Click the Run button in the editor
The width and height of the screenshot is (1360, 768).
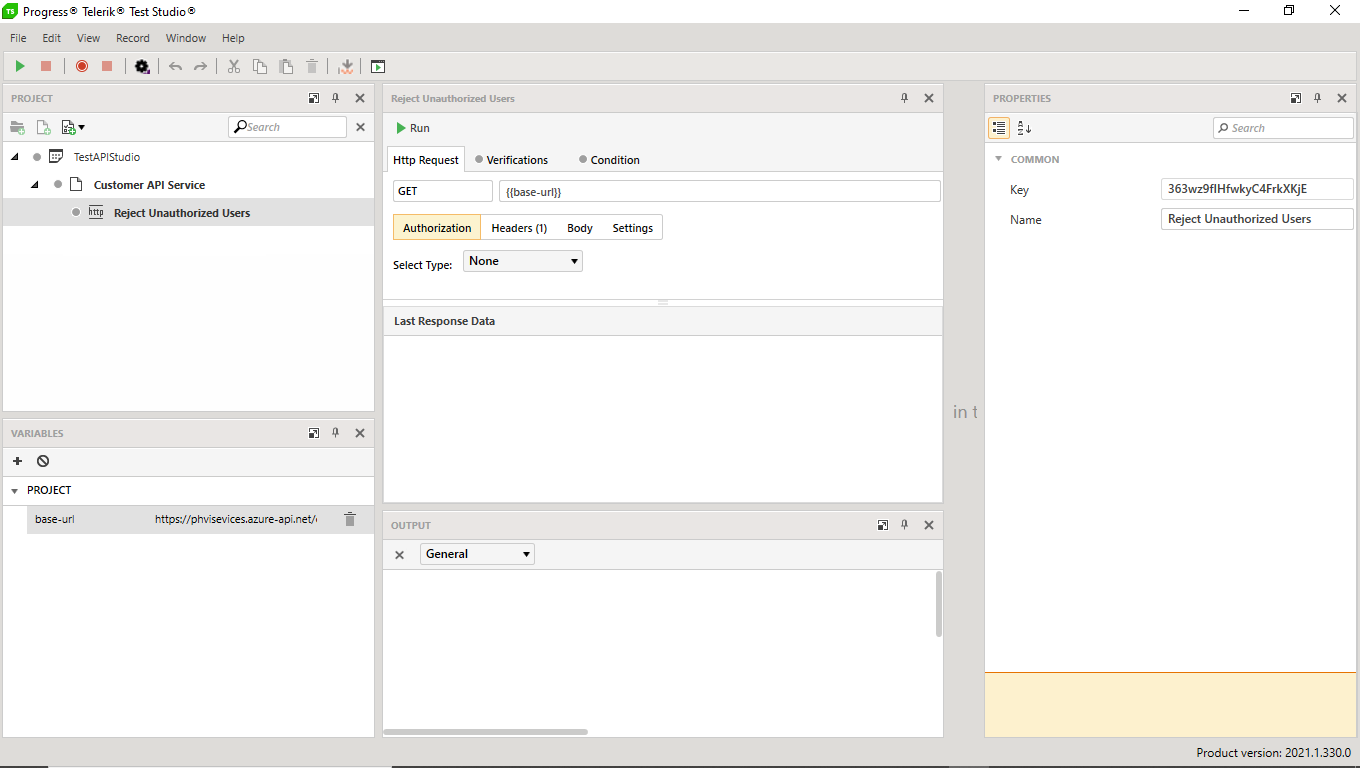click(x=413, y=128)
